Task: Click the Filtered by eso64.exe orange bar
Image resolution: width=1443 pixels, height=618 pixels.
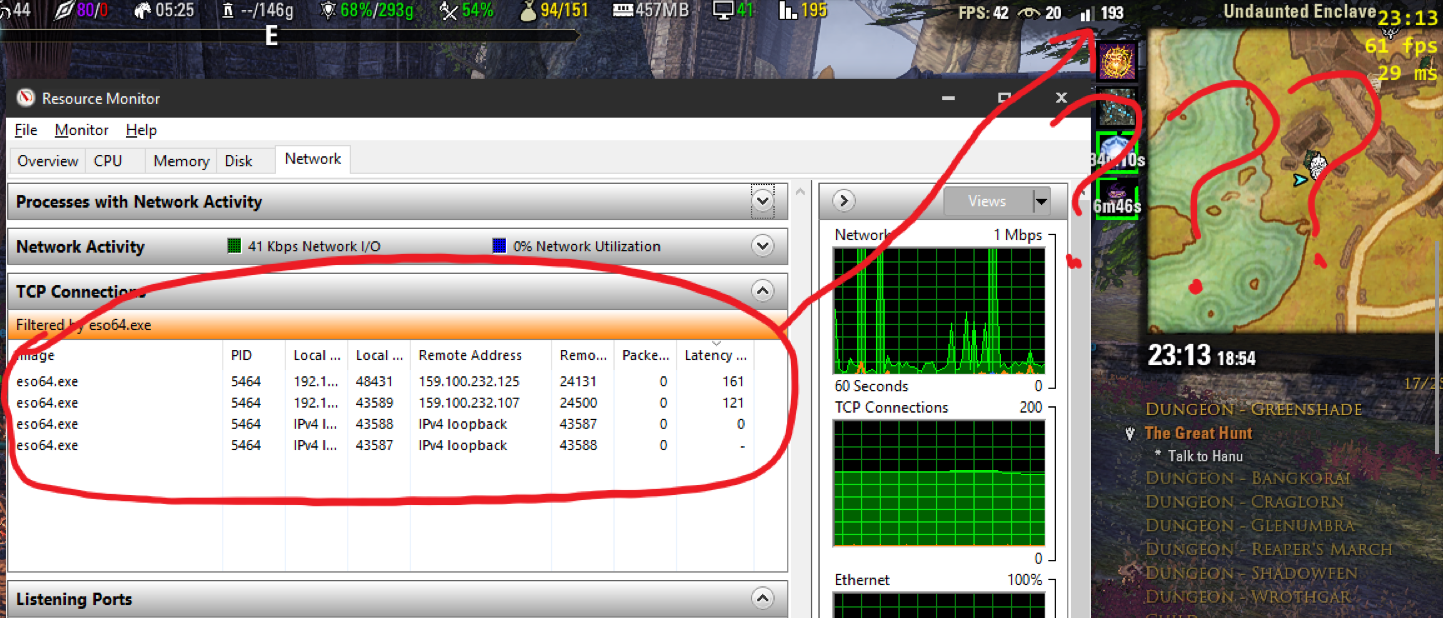Action: 397,325
